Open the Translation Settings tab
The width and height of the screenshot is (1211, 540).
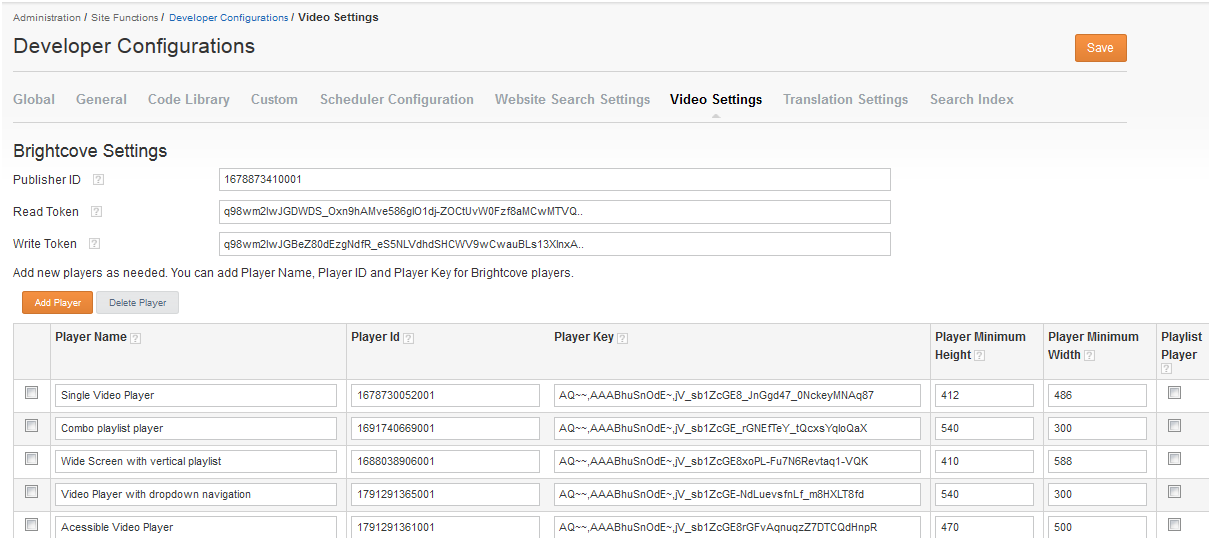point(846,100)
